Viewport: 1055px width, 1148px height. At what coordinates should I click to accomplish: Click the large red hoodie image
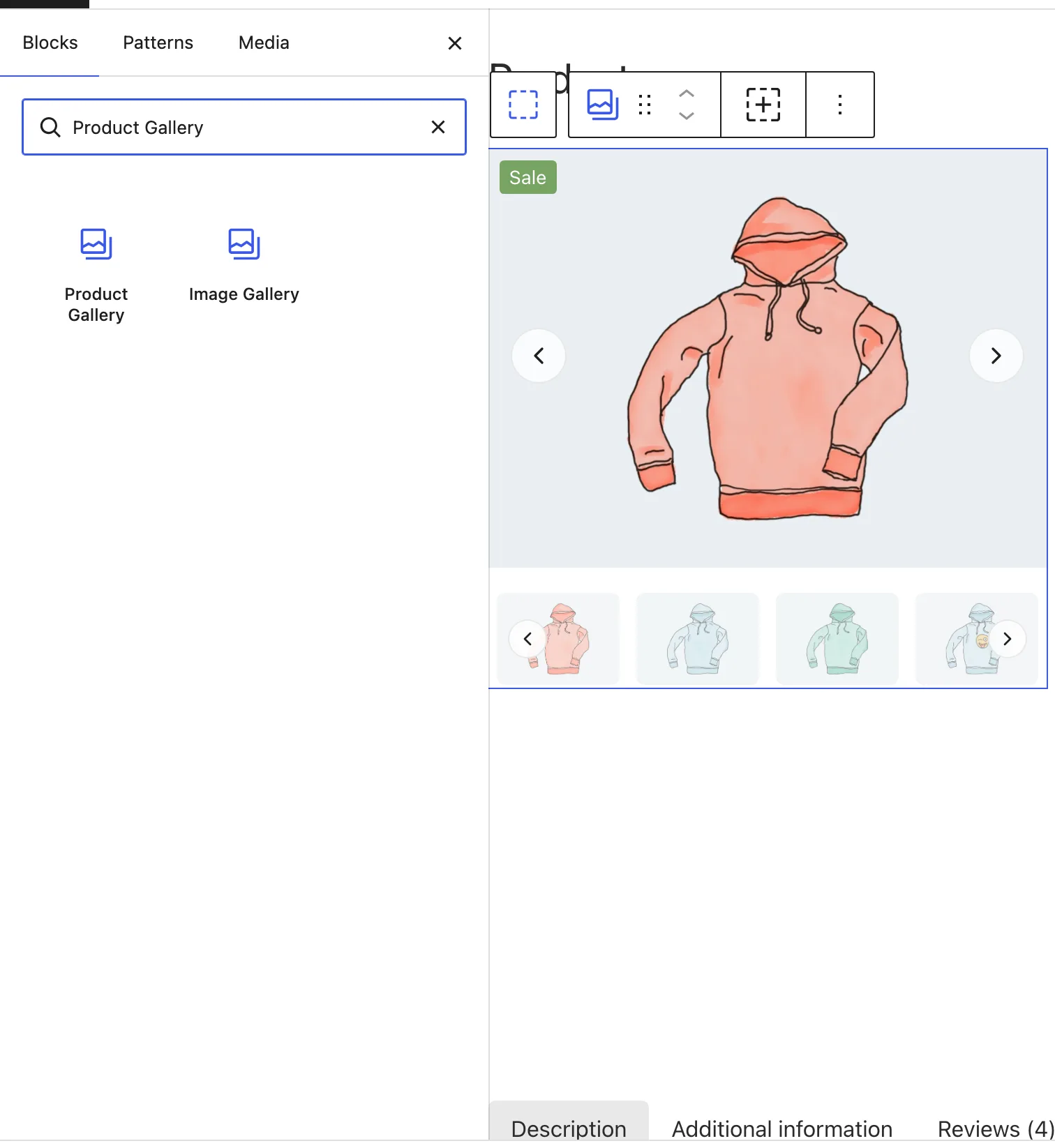click(x=768, y=358)
